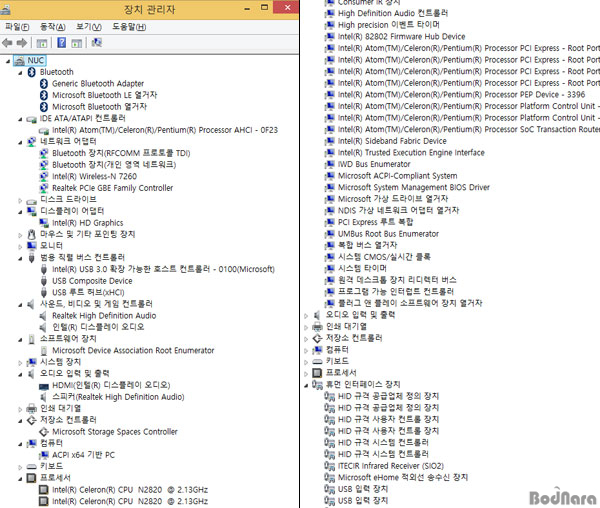
Task: Select 스피커(Realtek High Definition Audio)
Action: (118, 397)
